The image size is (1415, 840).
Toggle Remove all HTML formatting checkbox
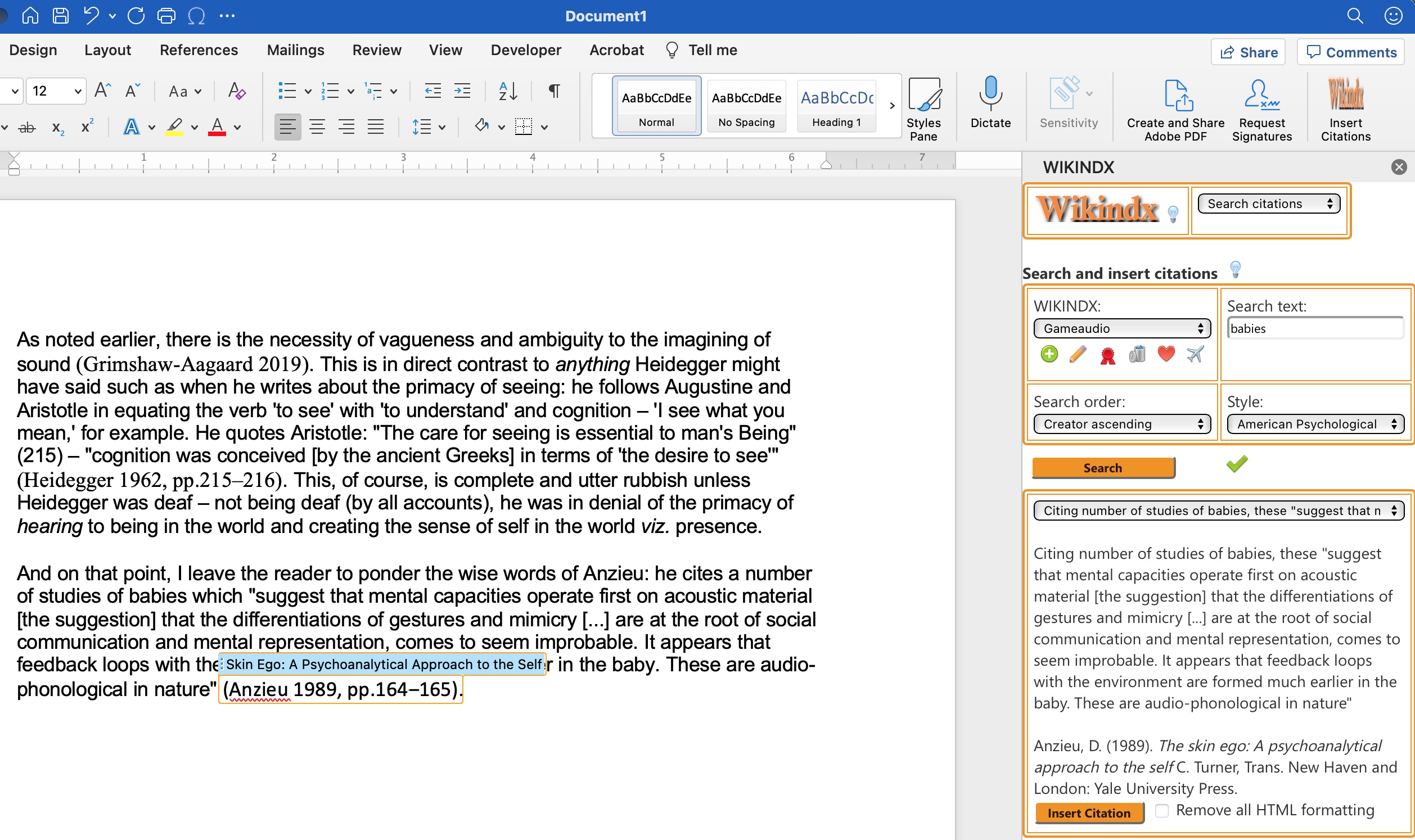1161,811
